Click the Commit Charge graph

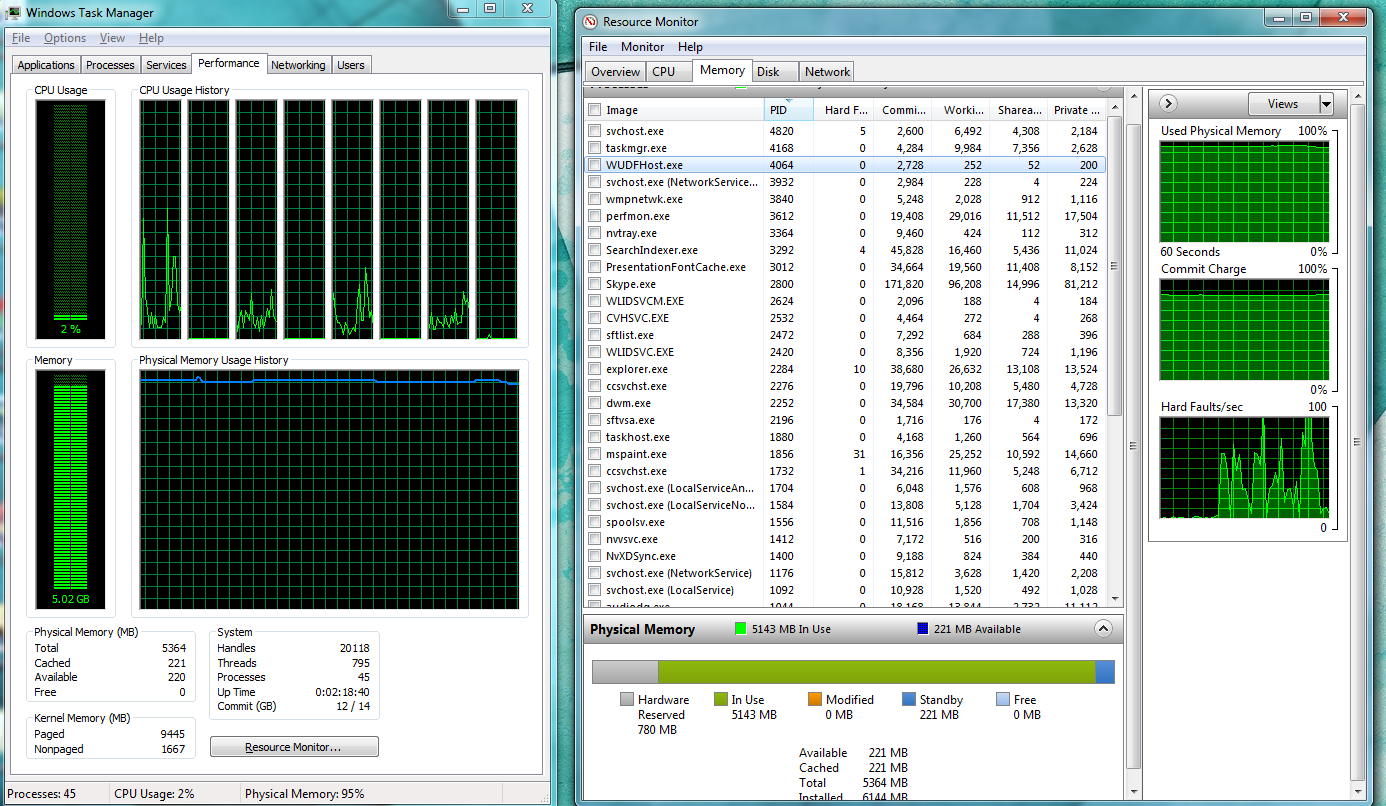[x=1244, y=330]
